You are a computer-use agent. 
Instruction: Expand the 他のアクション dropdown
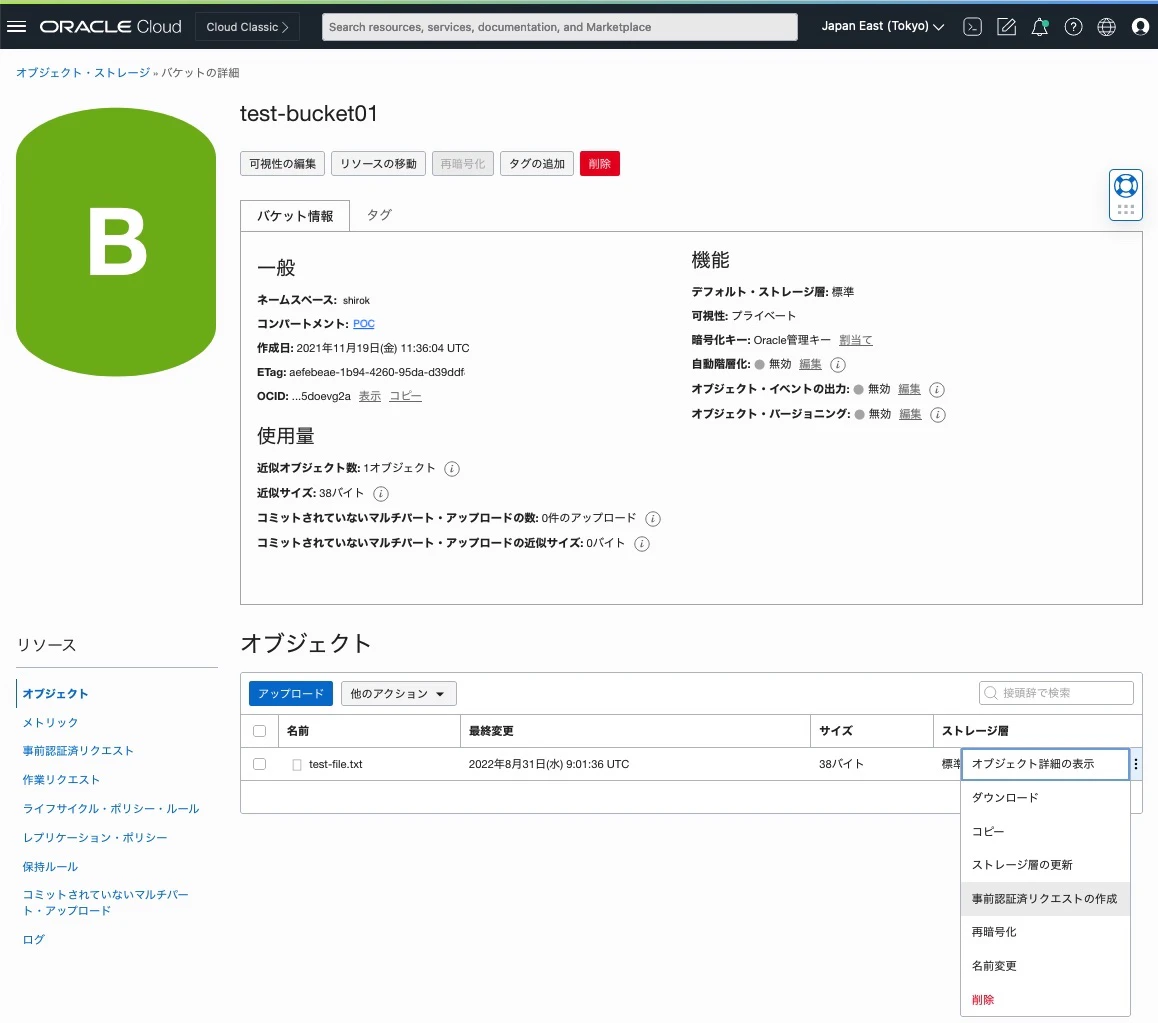(x=398, y=694)
